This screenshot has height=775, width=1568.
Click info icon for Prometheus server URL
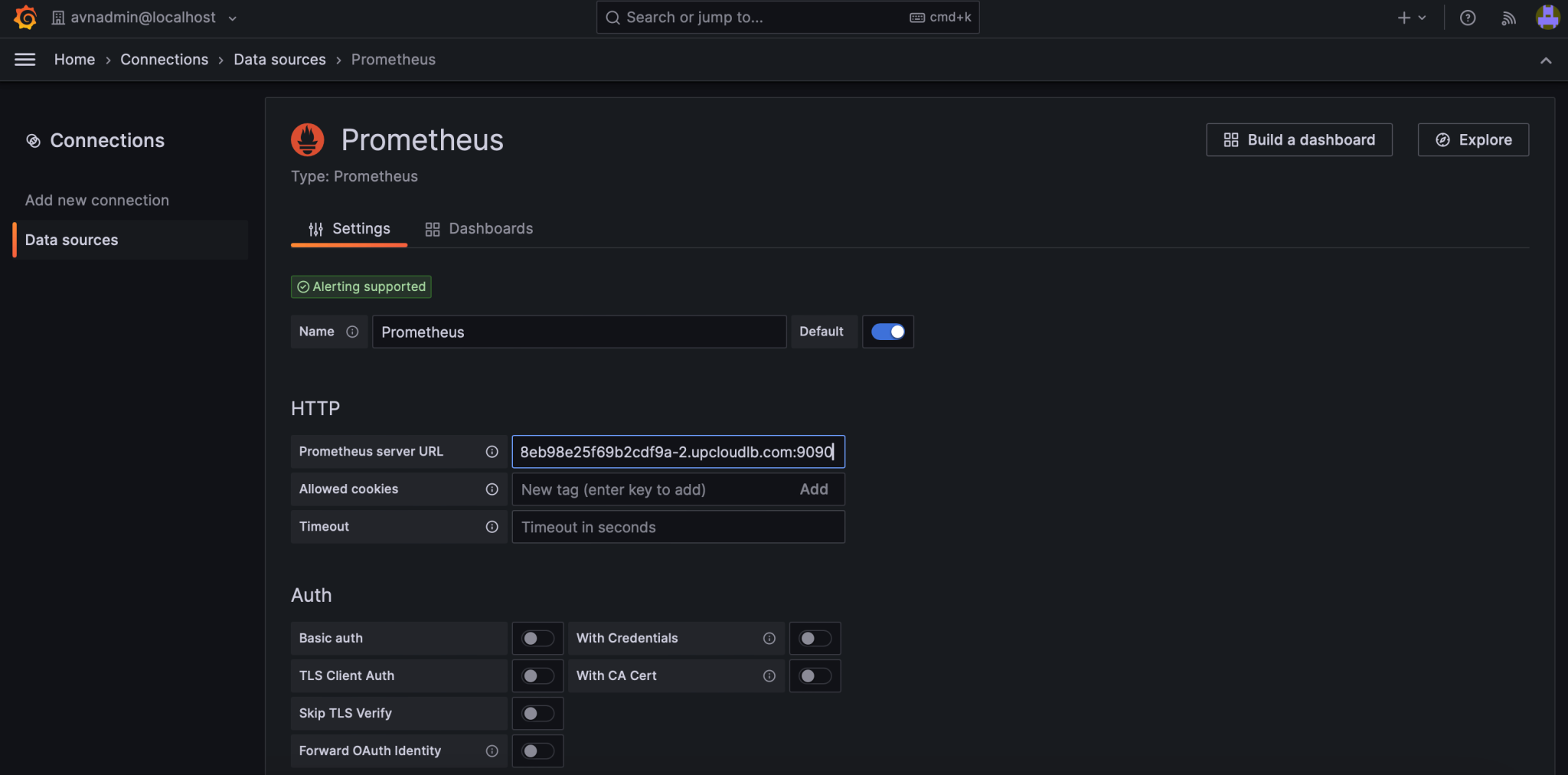(x=492, y=452)
